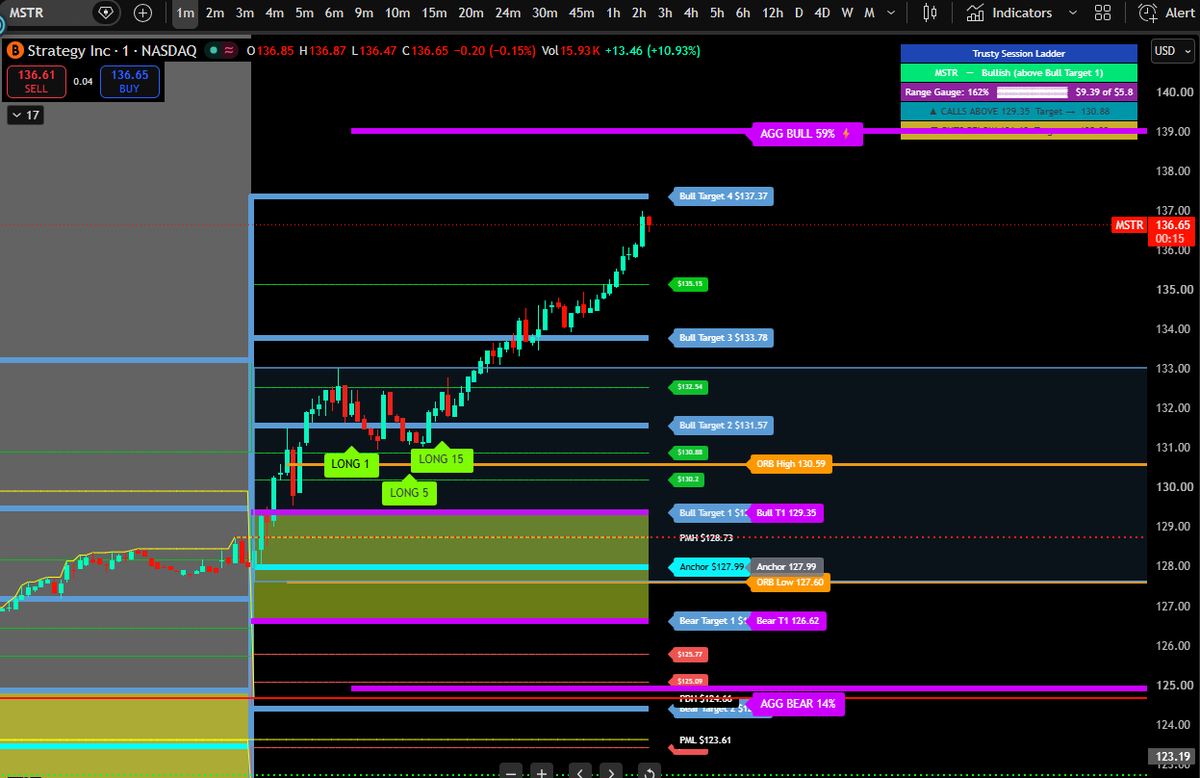Image resolution: width=1200 pixels, height=778 pixels.
Task: Zoom out the chart with minus button
Action: coord(511,772)
